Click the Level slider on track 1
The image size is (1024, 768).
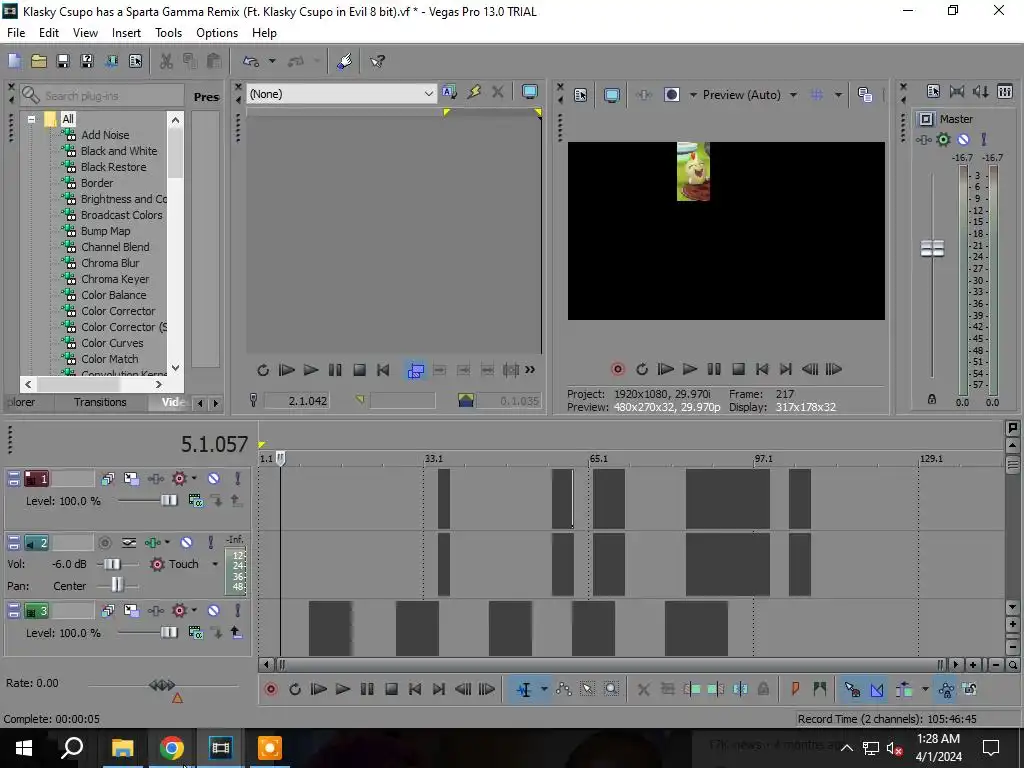168,501
